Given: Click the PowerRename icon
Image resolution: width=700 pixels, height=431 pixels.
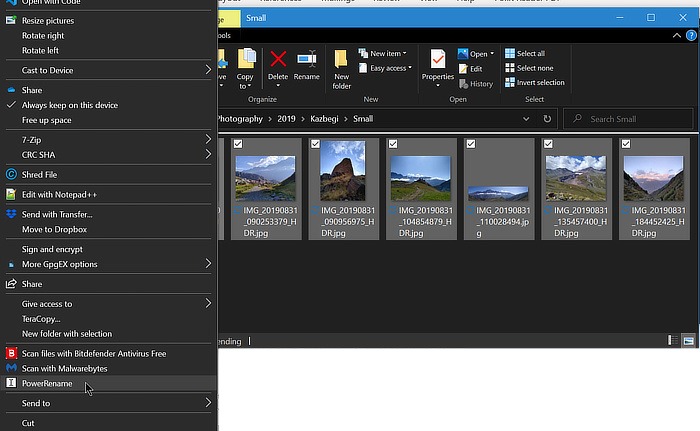Looking at the screenshot, I should (x=11, y=383).
